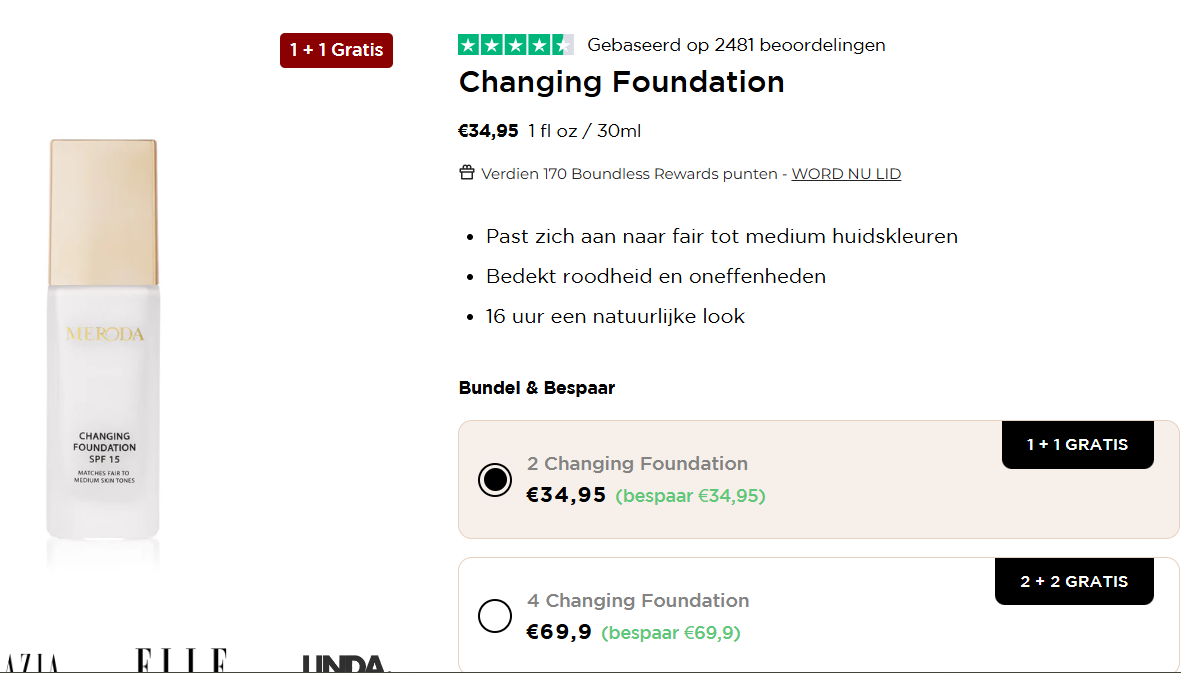Click the bespaar €69,9 savings text
The width and height of the screenshot is (1181, 673).
pos(671,633)
